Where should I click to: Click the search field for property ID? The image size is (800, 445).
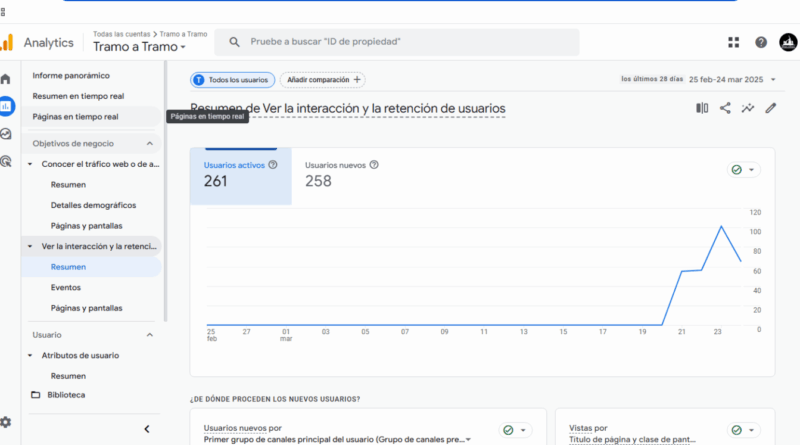point(400,42)
